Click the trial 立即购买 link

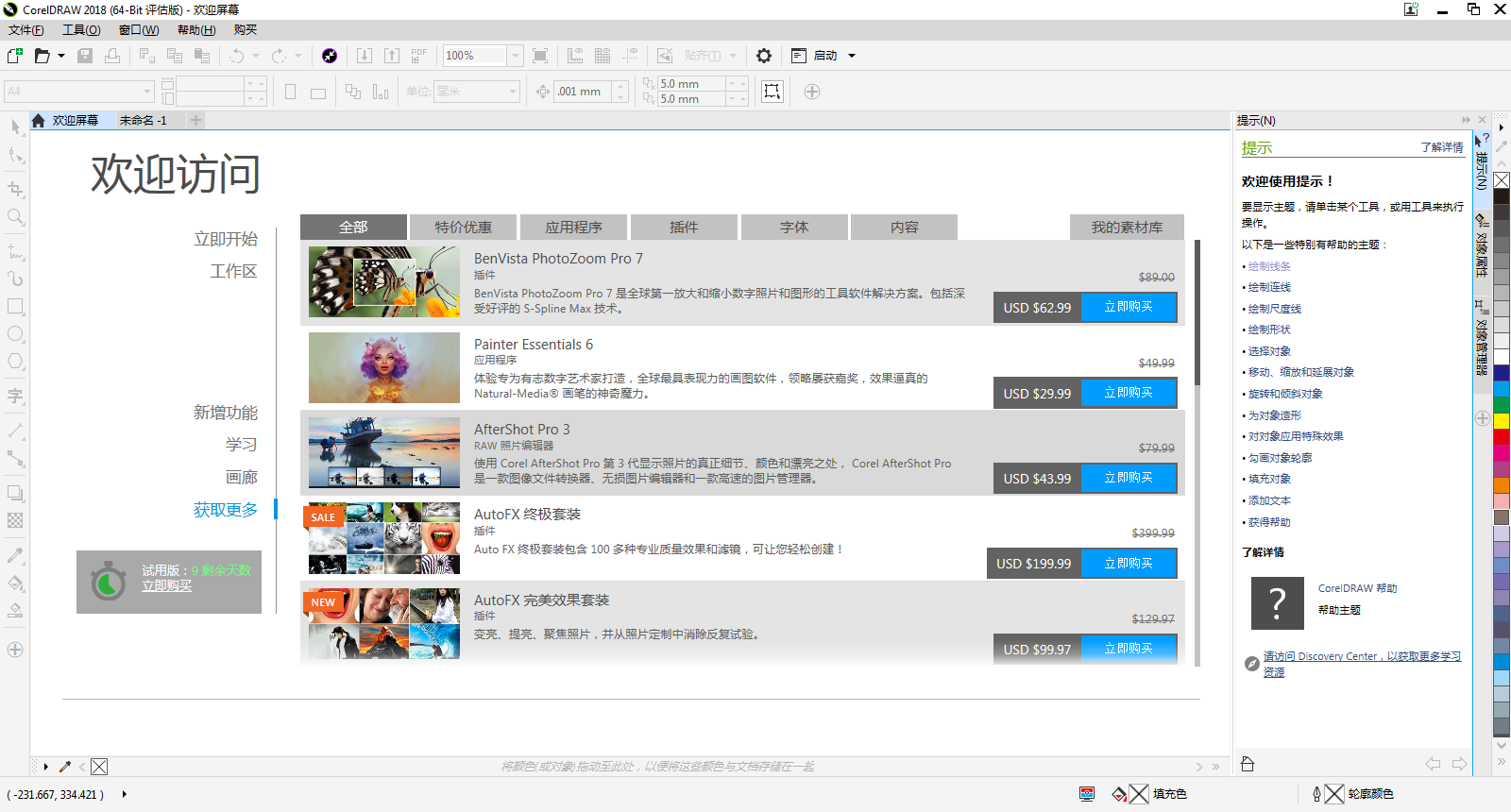(167, 586)
